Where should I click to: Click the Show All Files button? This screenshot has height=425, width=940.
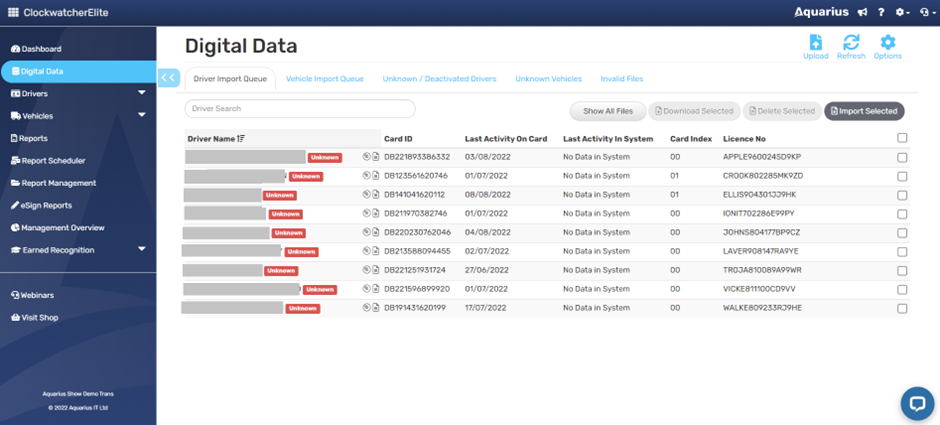click(x=607, y=111)
